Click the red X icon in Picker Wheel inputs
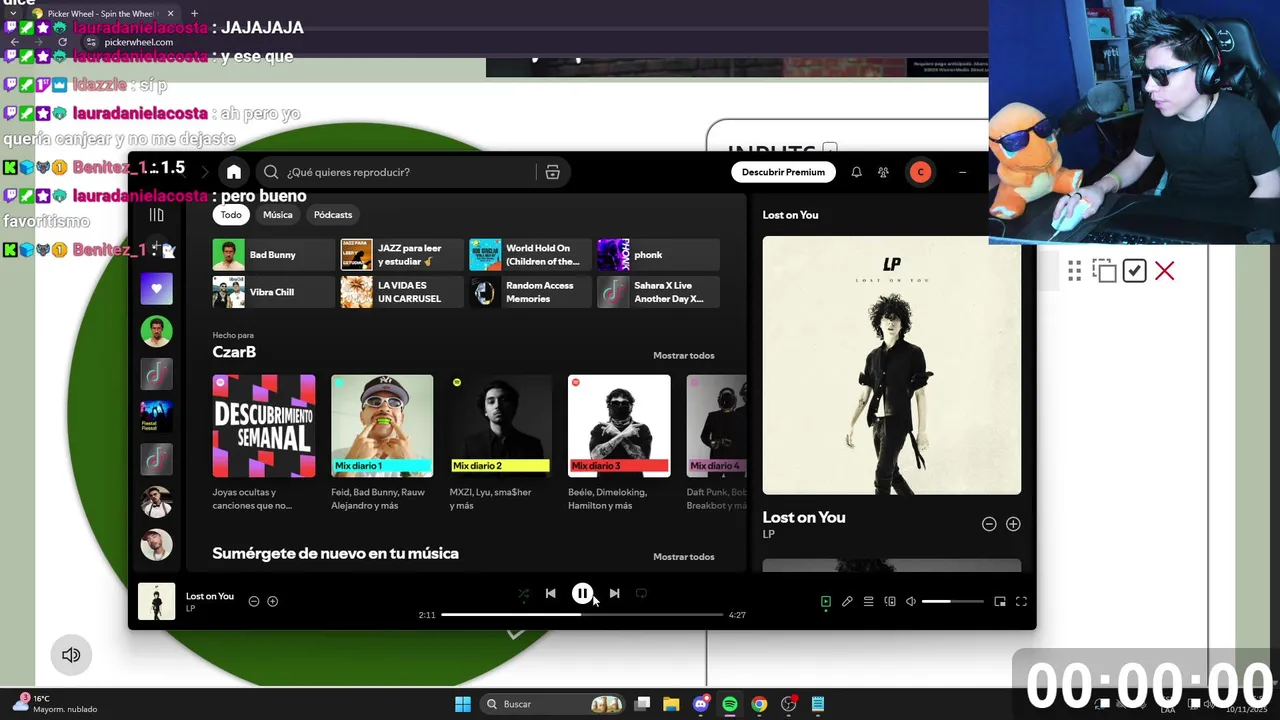This screenshot has height=720, width=1280. tap(1164, 271)
